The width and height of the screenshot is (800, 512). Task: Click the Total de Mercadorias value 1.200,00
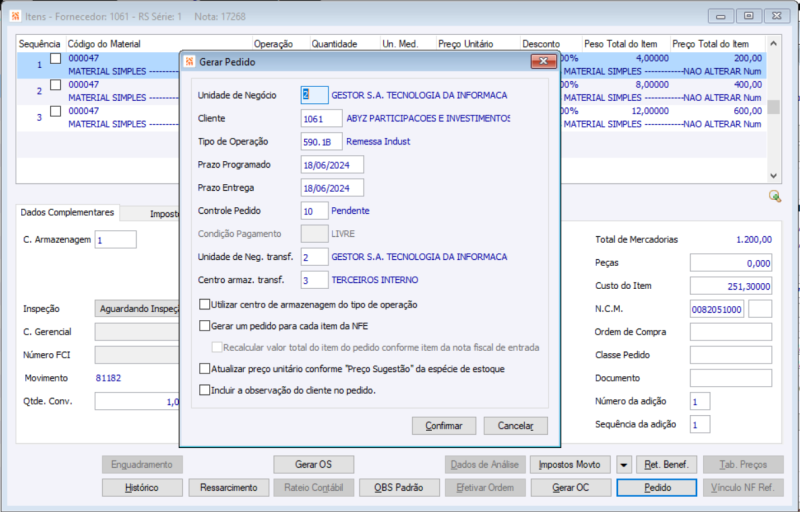[x=754, y=239]
